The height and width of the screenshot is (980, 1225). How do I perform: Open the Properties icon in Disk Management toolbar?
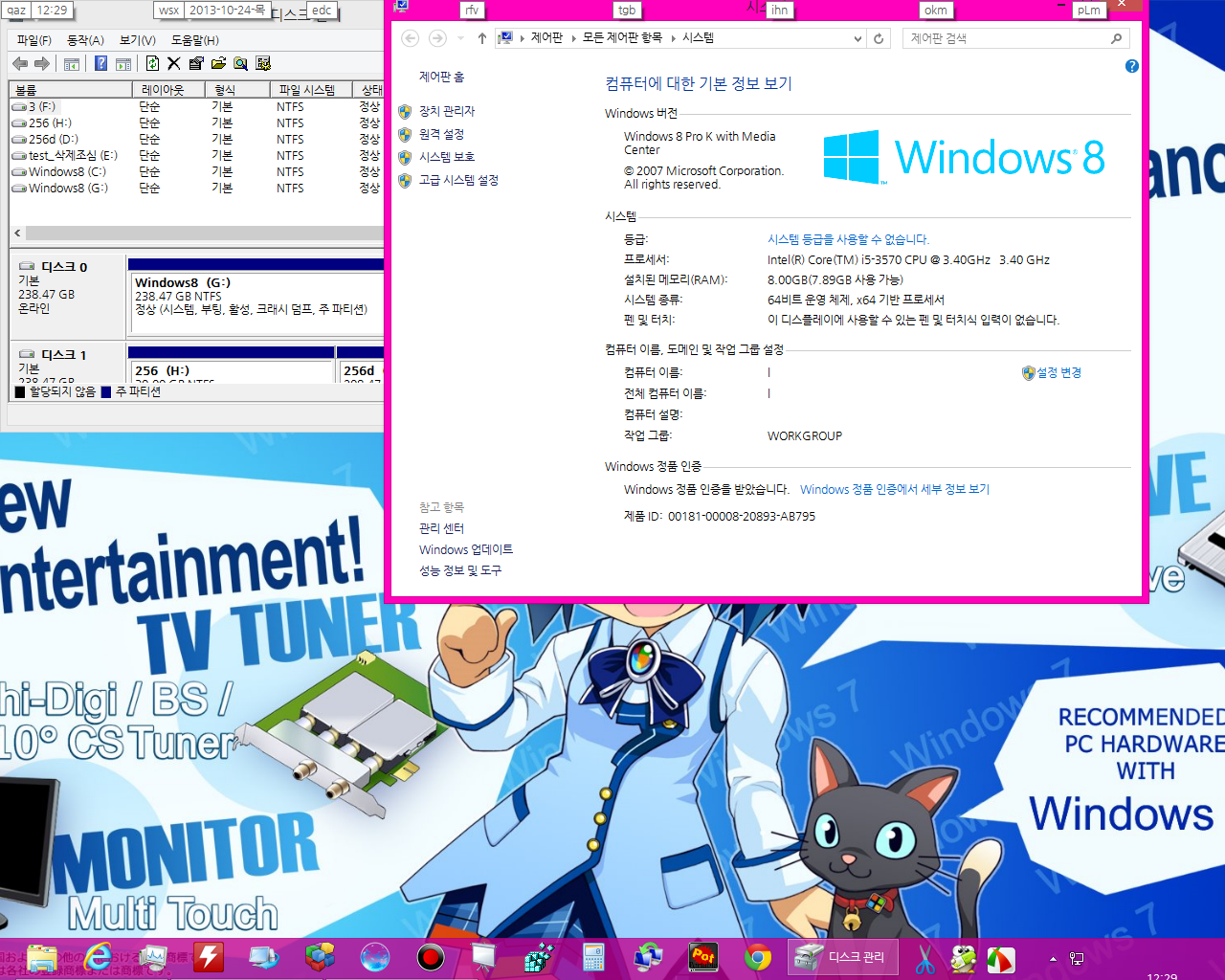196,63
